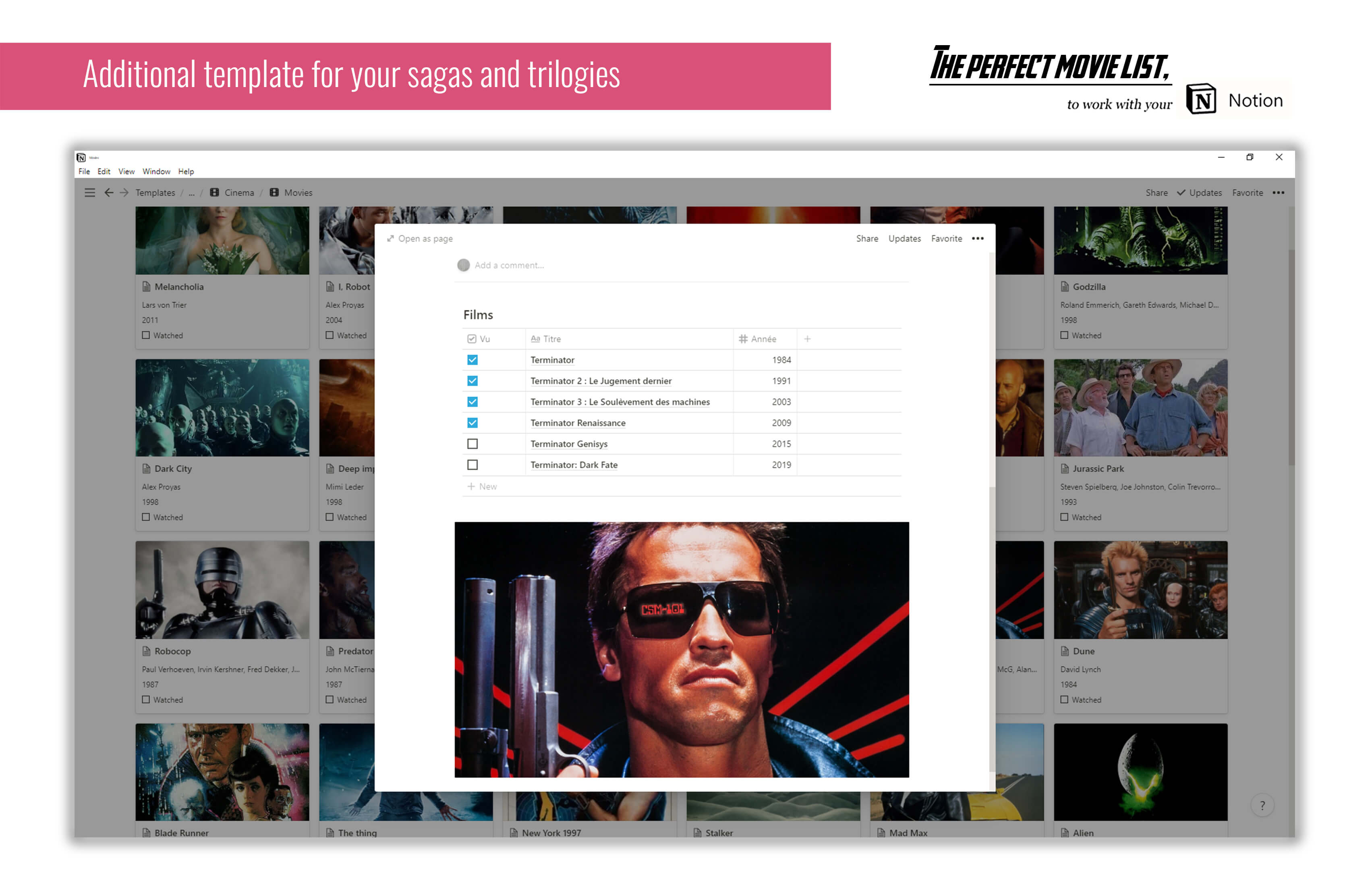Click the Notion logo in the title bar

[x=81, y=157]
